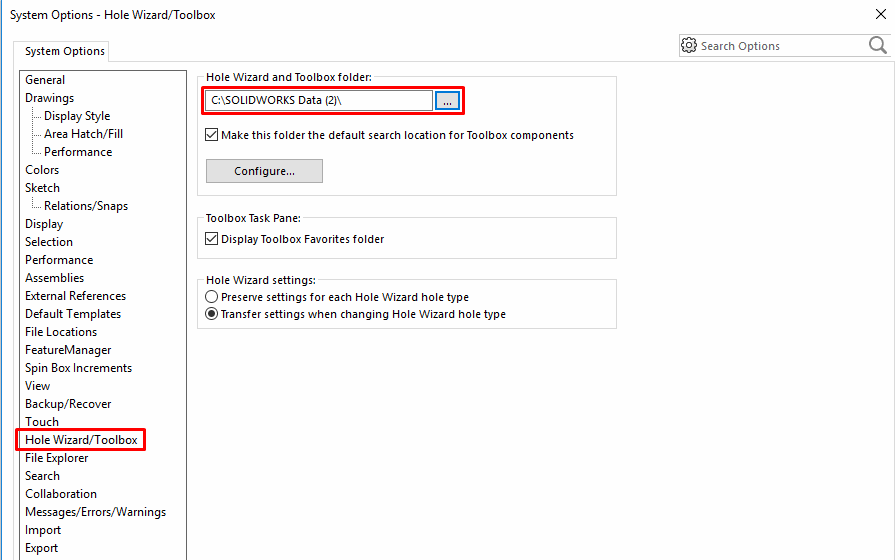
Task: Select Performance under Drawings
Action: (x=78, y=152)
